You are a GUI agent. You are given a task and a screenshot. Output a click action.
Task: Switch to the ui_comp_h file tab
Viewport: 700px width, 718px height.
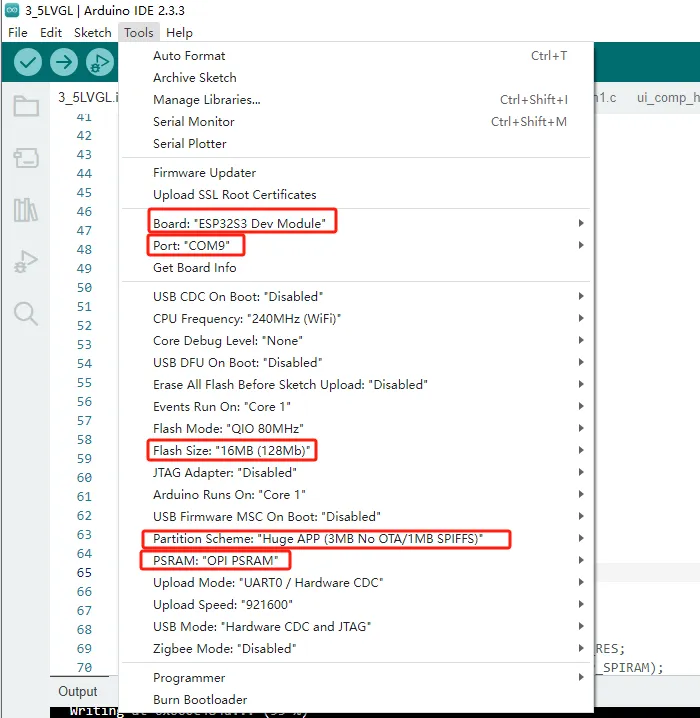pos(667,98)
